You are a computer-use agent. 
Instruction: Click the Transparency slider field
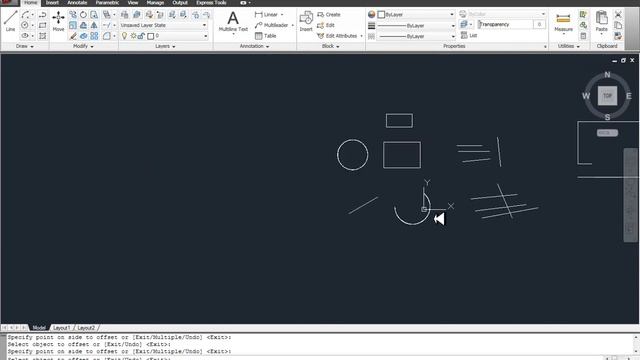coord(505,24)
